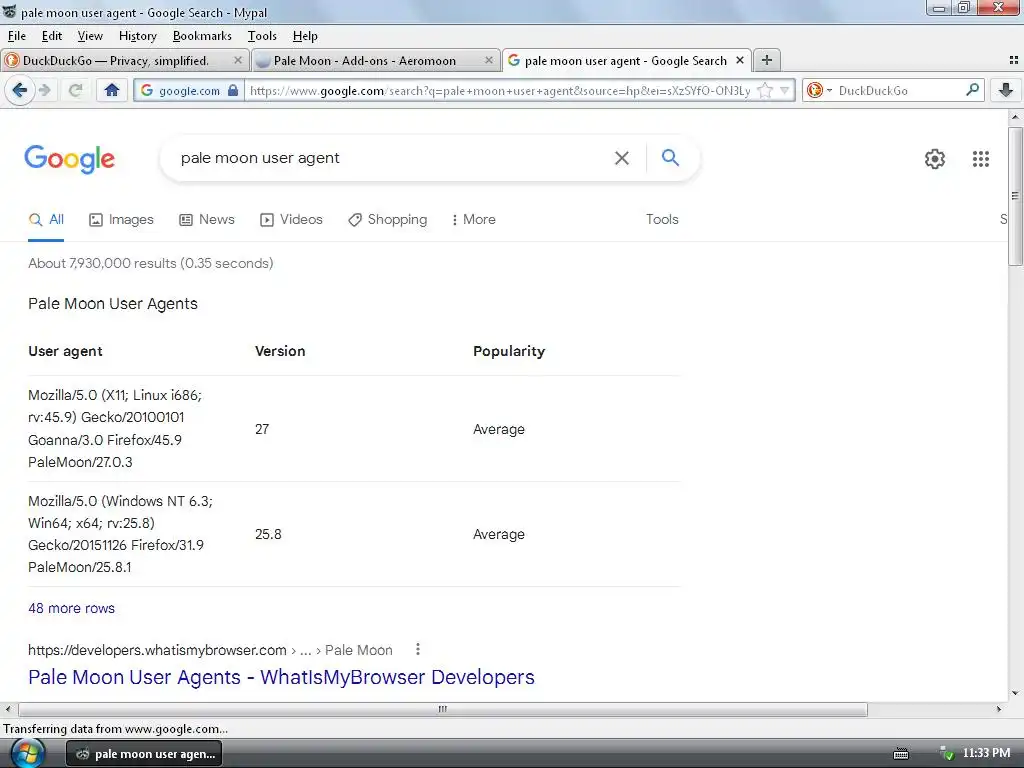Click the Mypal title bar app icon

[9, 11]
